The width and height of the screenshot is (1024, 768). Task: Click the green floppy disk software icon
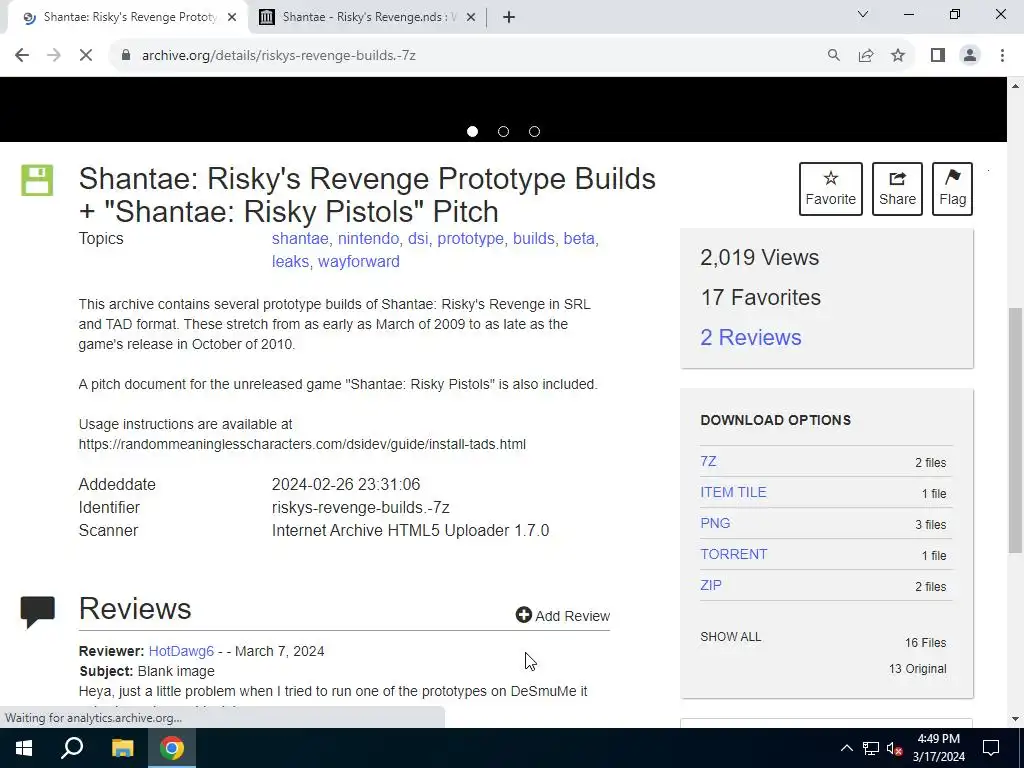[x=37, y=180]
